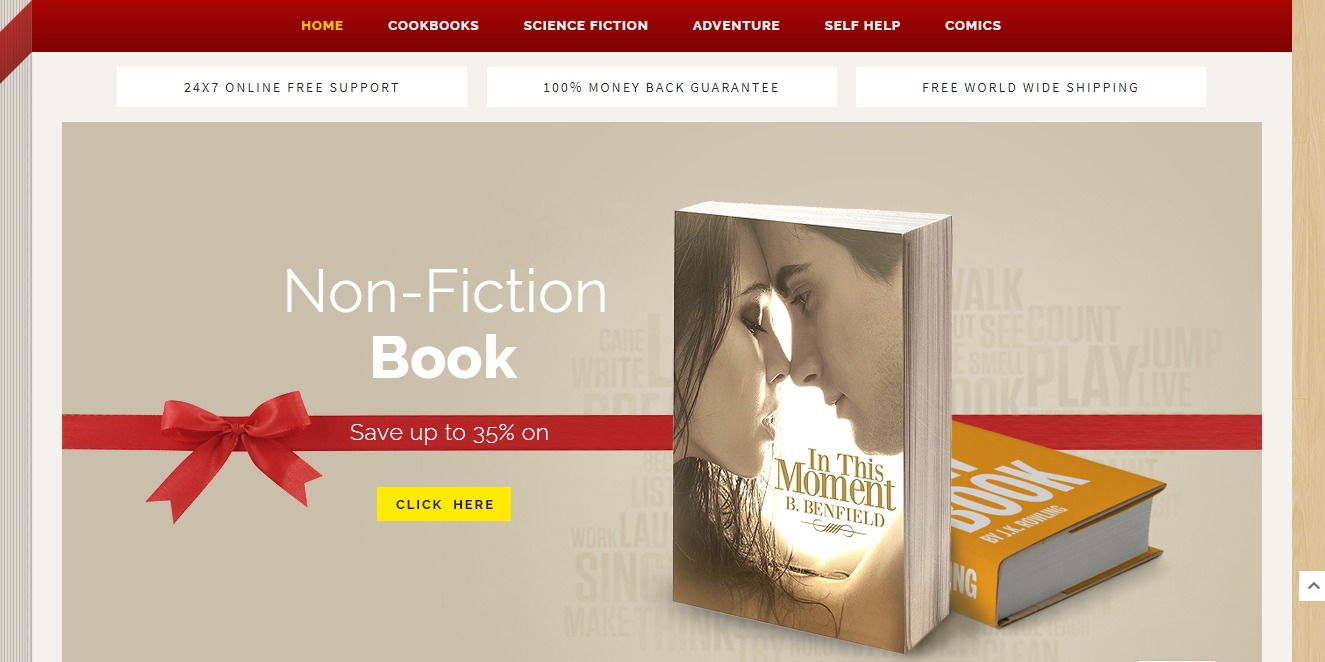1325x662 pixels.
Task: Click the bold 'Book' heading word
Action: [x=444, y=357]
